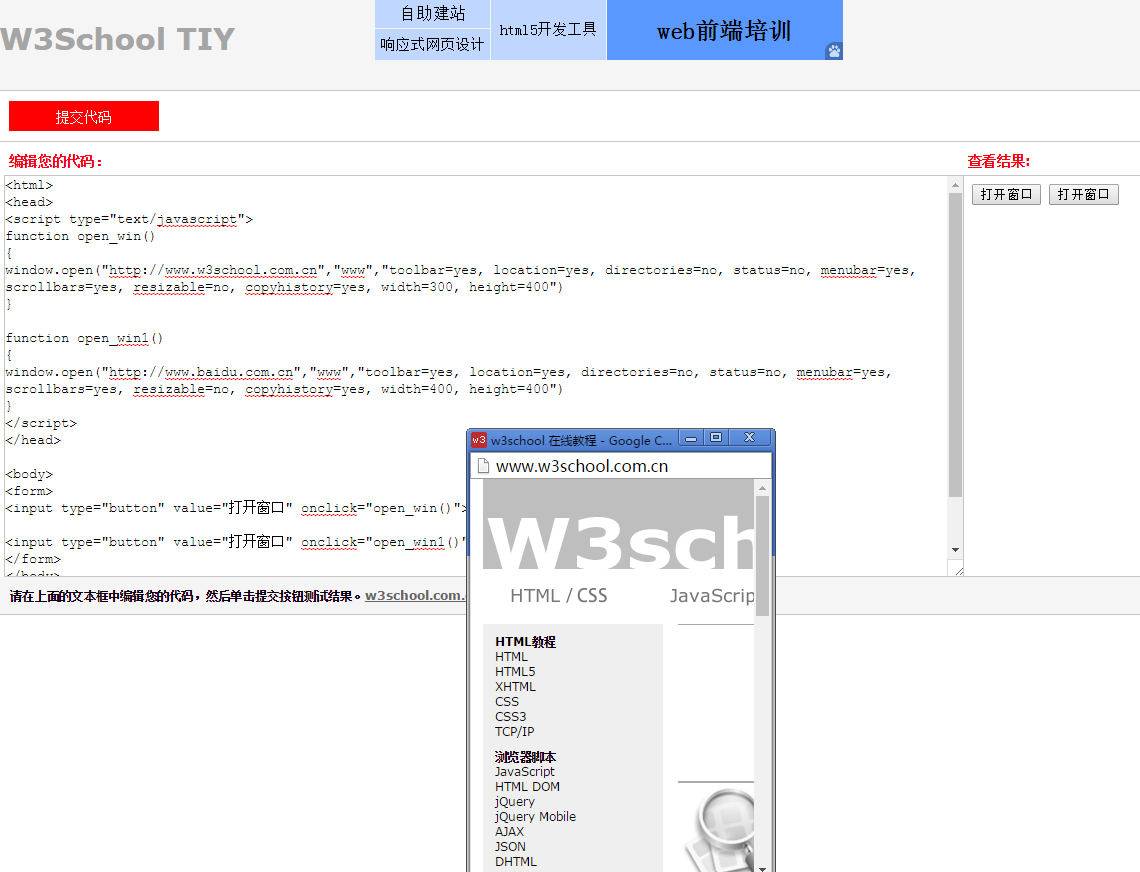Switch to the JavaScript tab in popup
Image resolution: width=1140 pixels, height=872 pixels.
point(712,595)
